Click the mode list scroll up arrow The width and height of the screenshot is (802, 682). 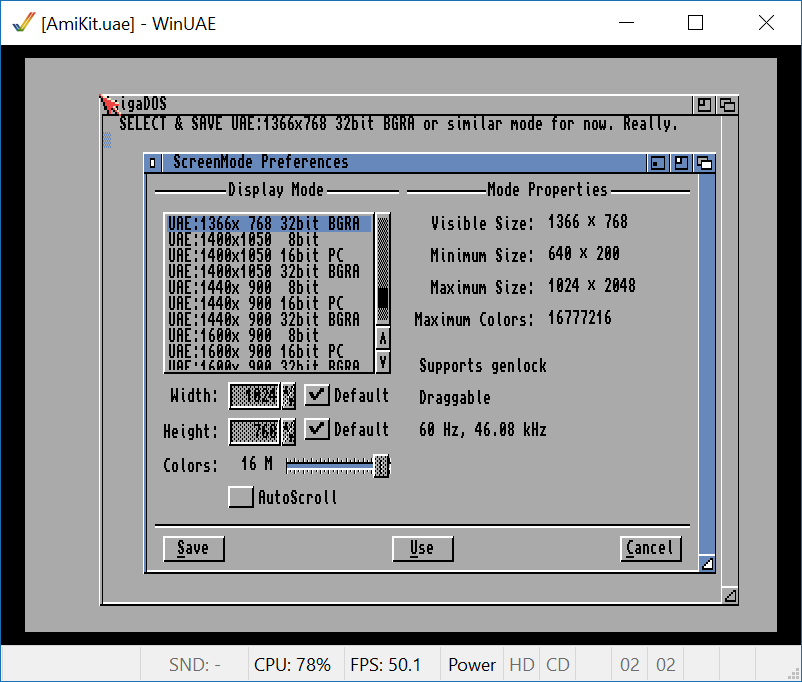(x=383, y=338)
